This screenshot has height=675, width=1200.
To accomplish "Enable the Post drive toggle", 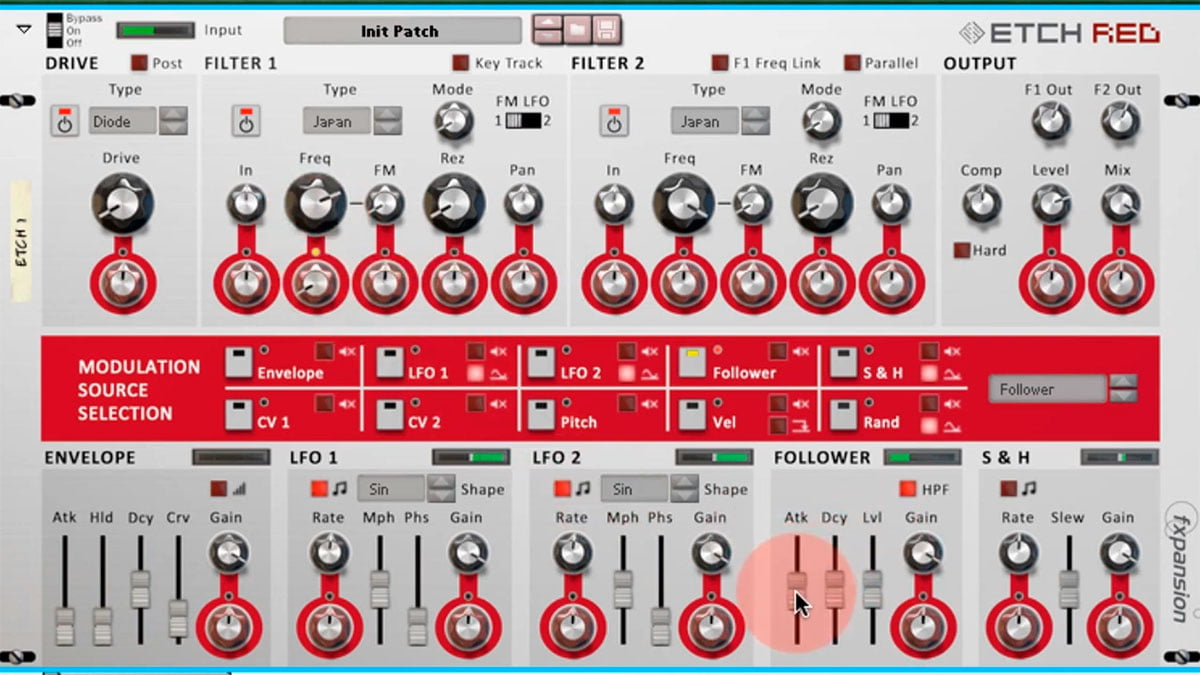I will click(139, 63).
